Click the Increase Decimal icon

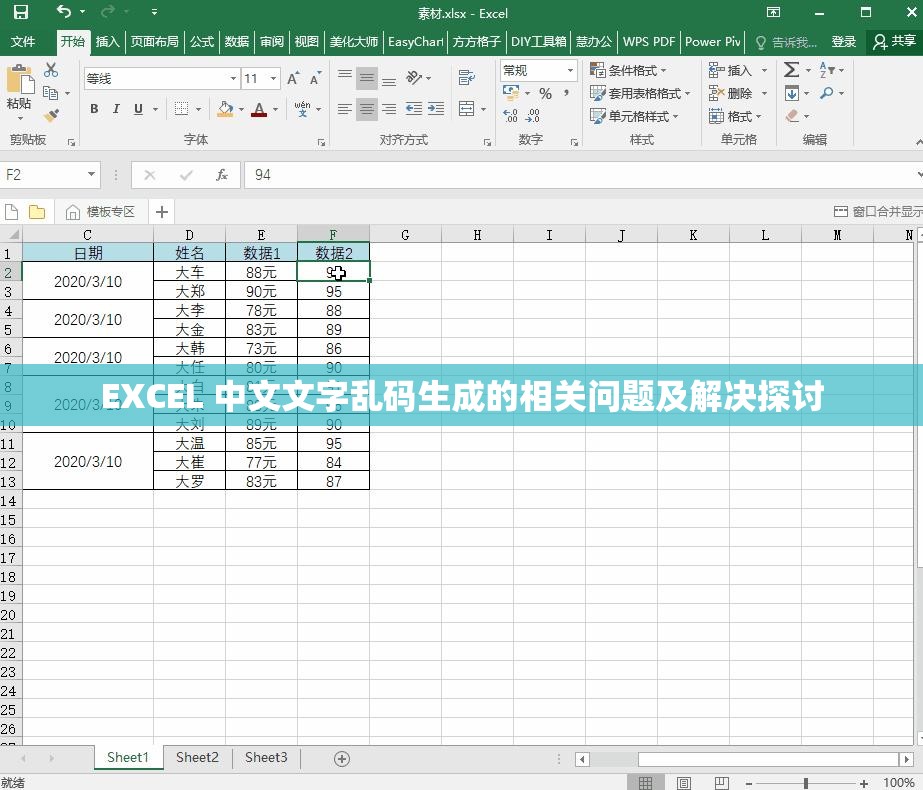510,115
